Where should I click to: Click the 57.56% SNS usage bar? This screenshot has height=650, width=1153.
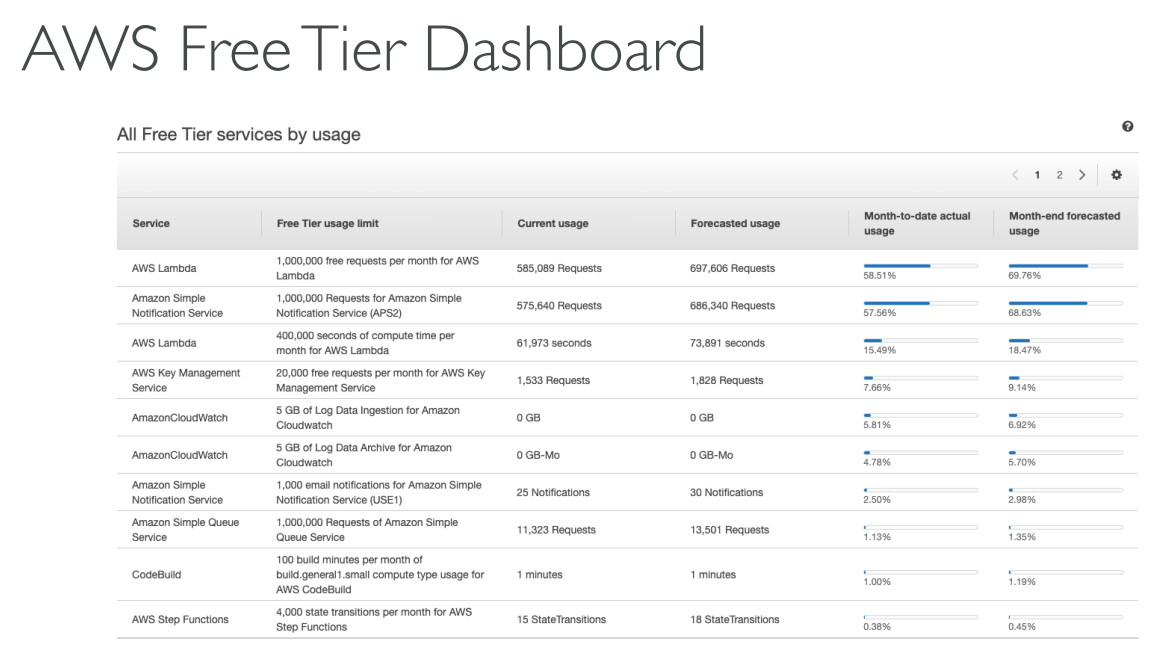920,303
